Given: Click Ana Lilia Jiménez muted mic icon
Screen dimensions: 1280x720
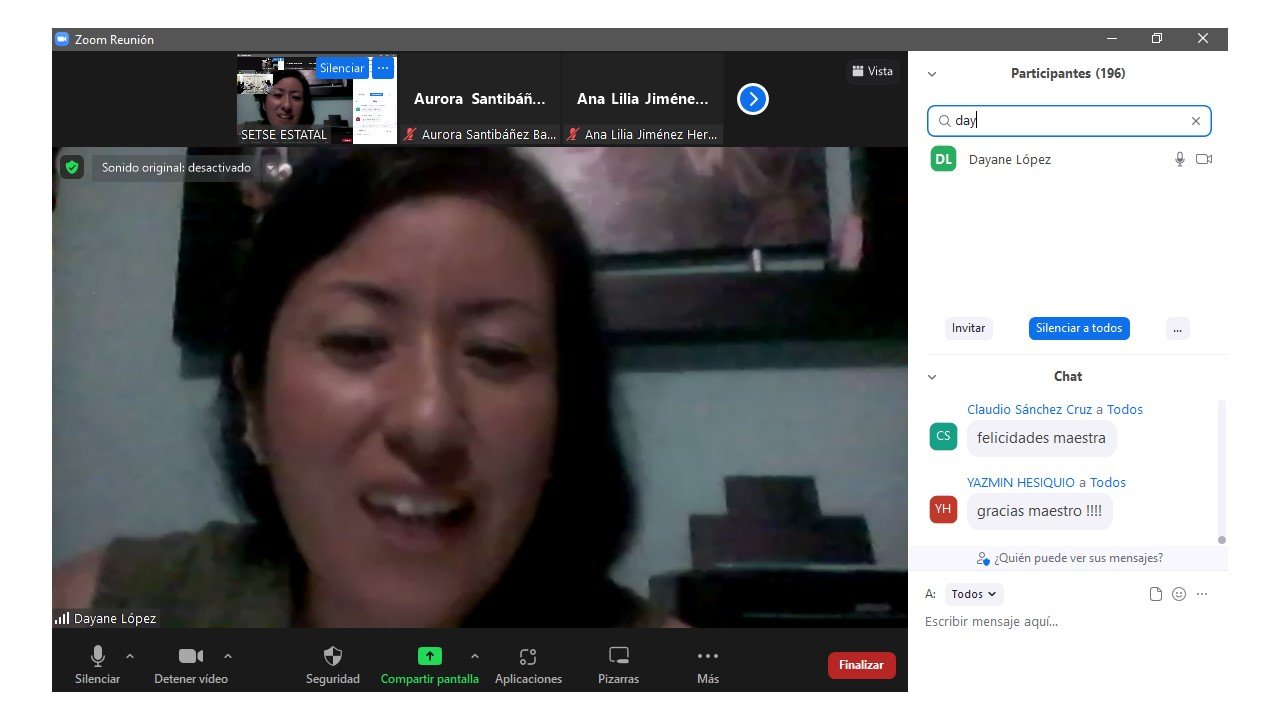Looking at the screenshot, I should click(x=573, y=134).
